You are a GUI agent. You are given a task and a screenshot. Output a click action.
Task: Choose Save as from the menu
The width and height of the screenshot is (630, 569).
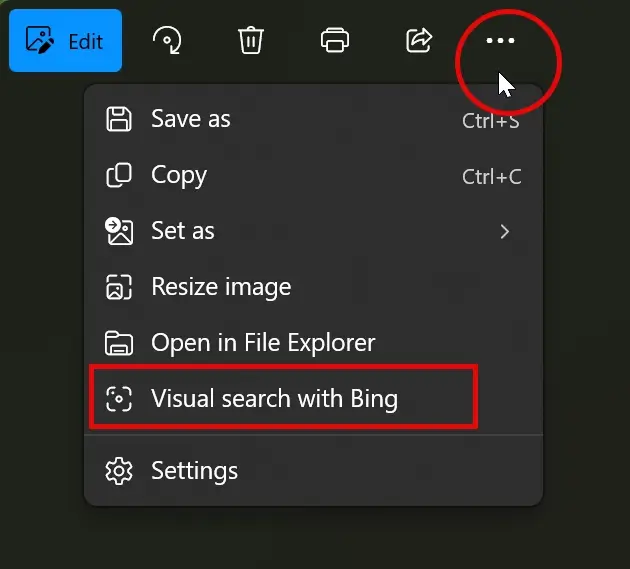point(313,119)
